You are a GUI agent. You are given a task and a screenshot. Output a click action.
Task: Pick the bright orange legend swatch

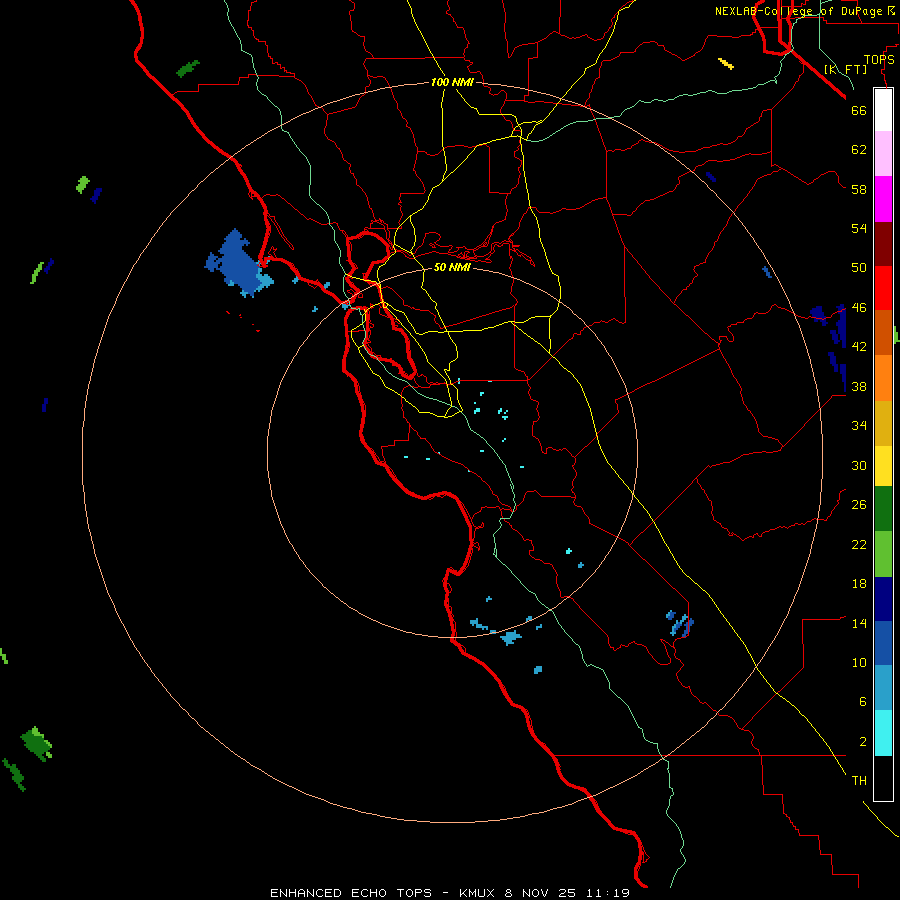point(883,378)
